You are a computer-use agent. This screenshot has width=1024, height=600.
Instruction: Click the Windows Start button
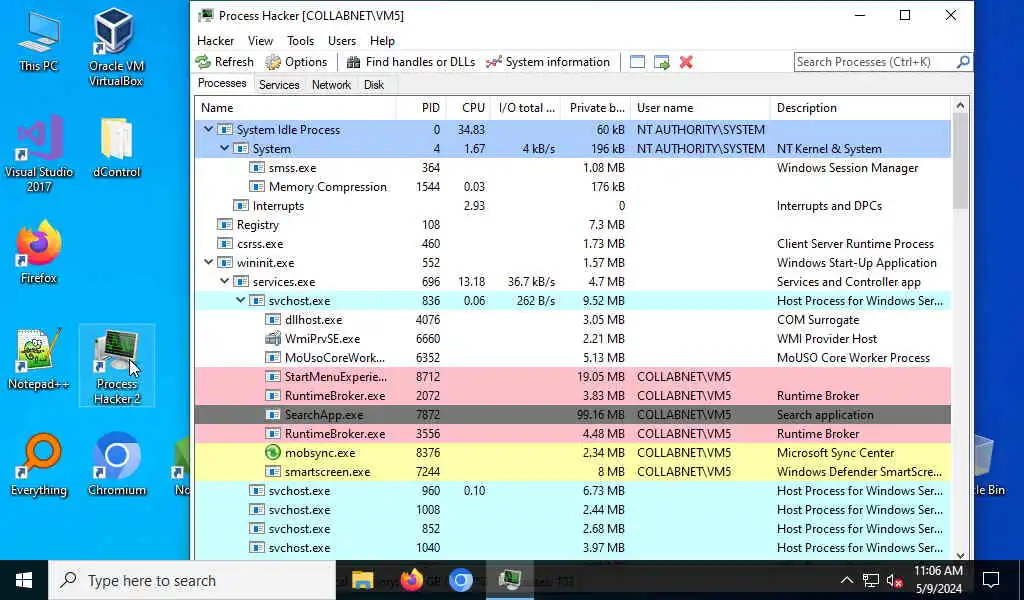[x=24, y=580]
